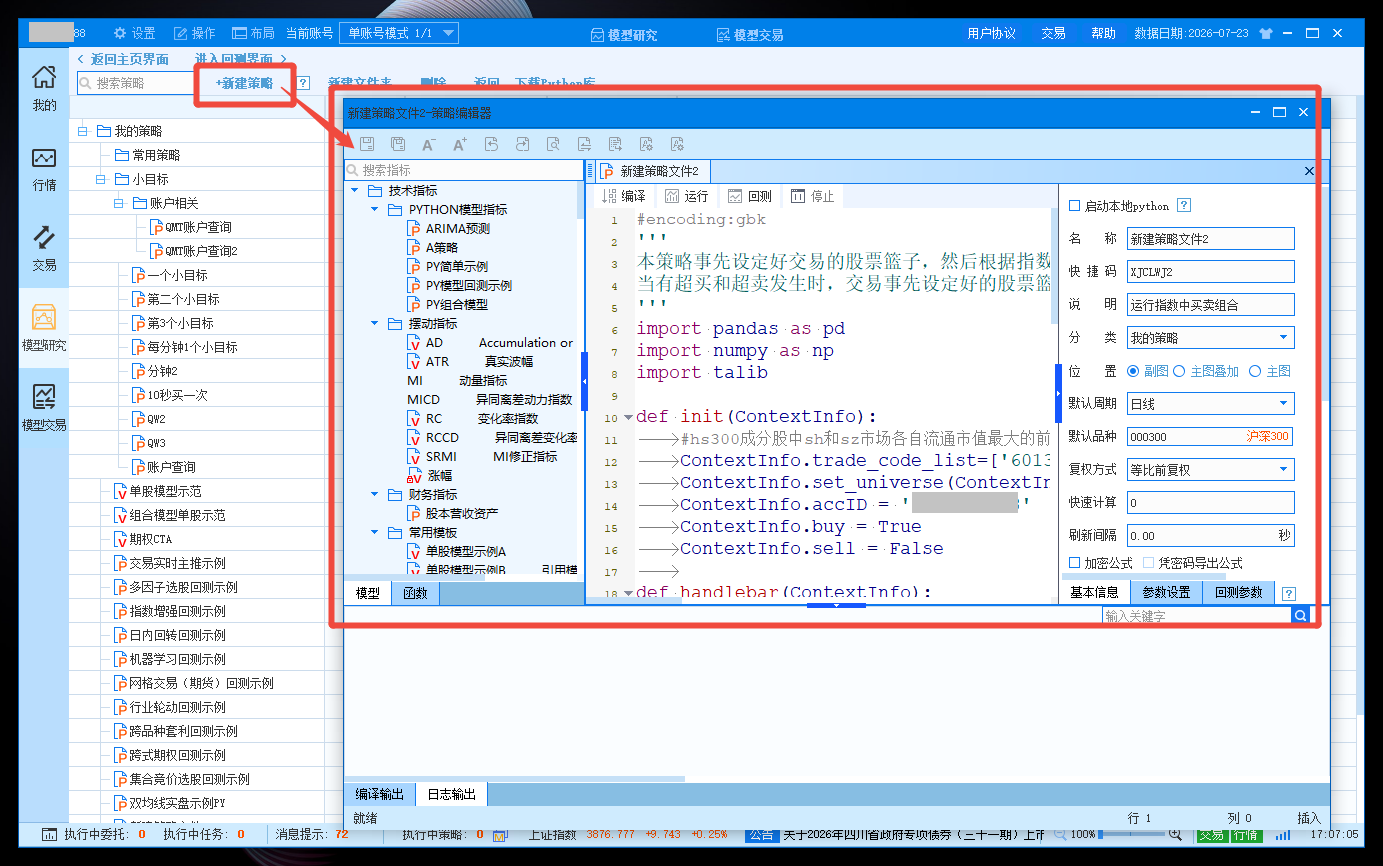
Task: Open the 默认周期 日线 dropdown
Action: 1211,404
